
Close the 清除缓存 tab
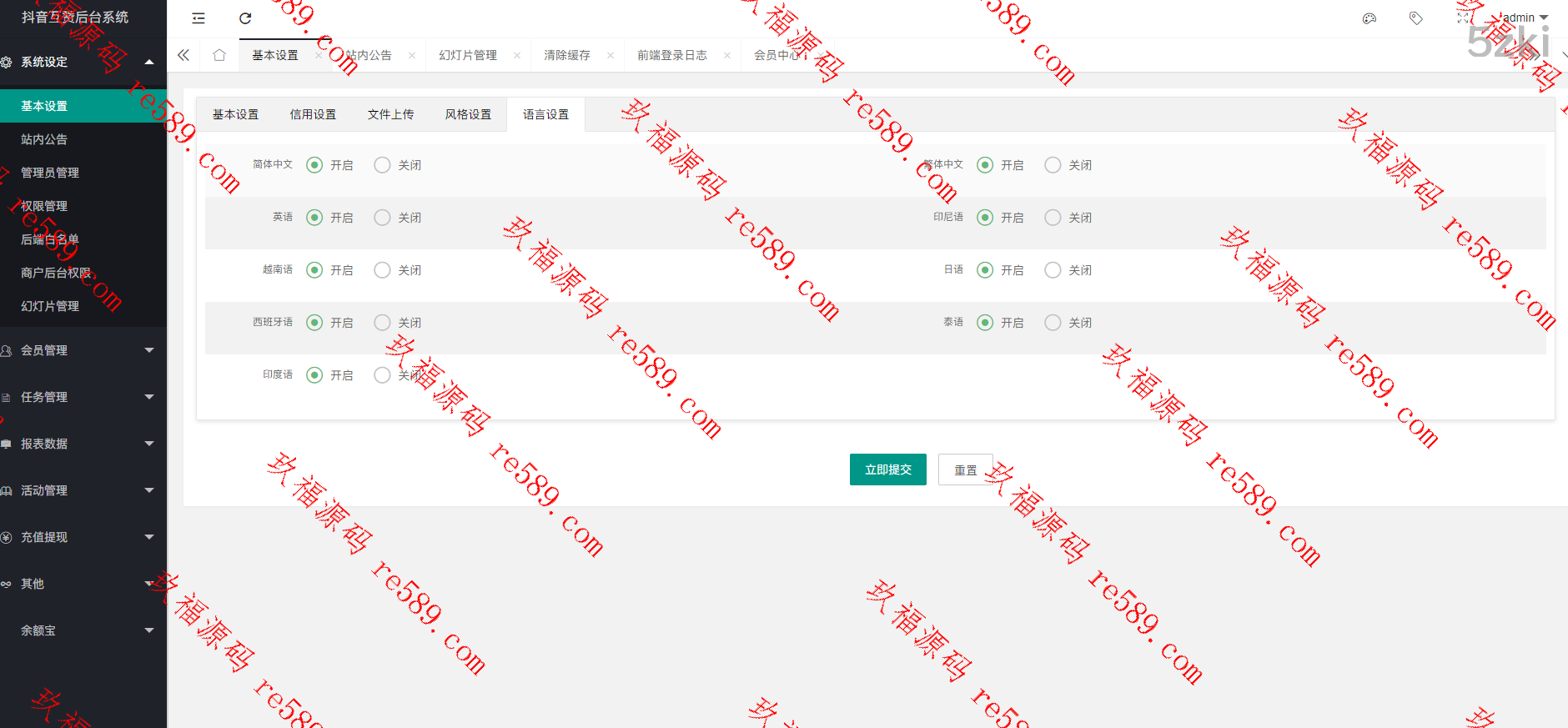tap(611, 56)
